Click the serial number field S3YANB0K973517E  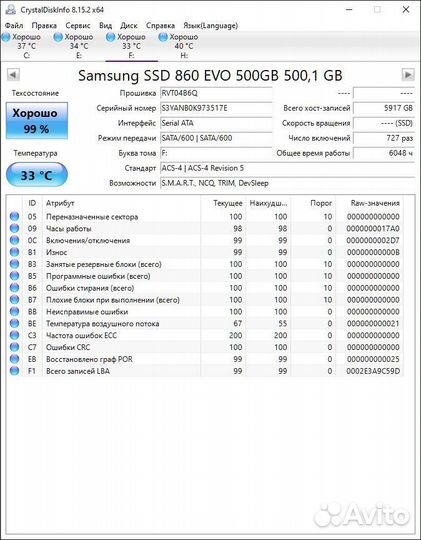pos(216,108)
